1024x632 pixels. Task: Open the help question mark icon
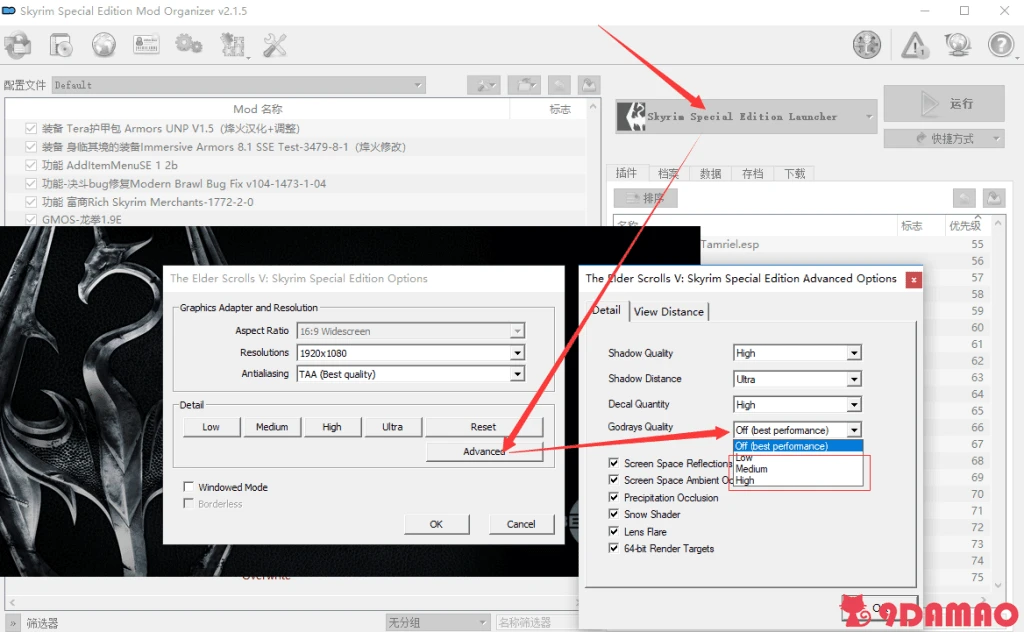(x=1000, y=45)
